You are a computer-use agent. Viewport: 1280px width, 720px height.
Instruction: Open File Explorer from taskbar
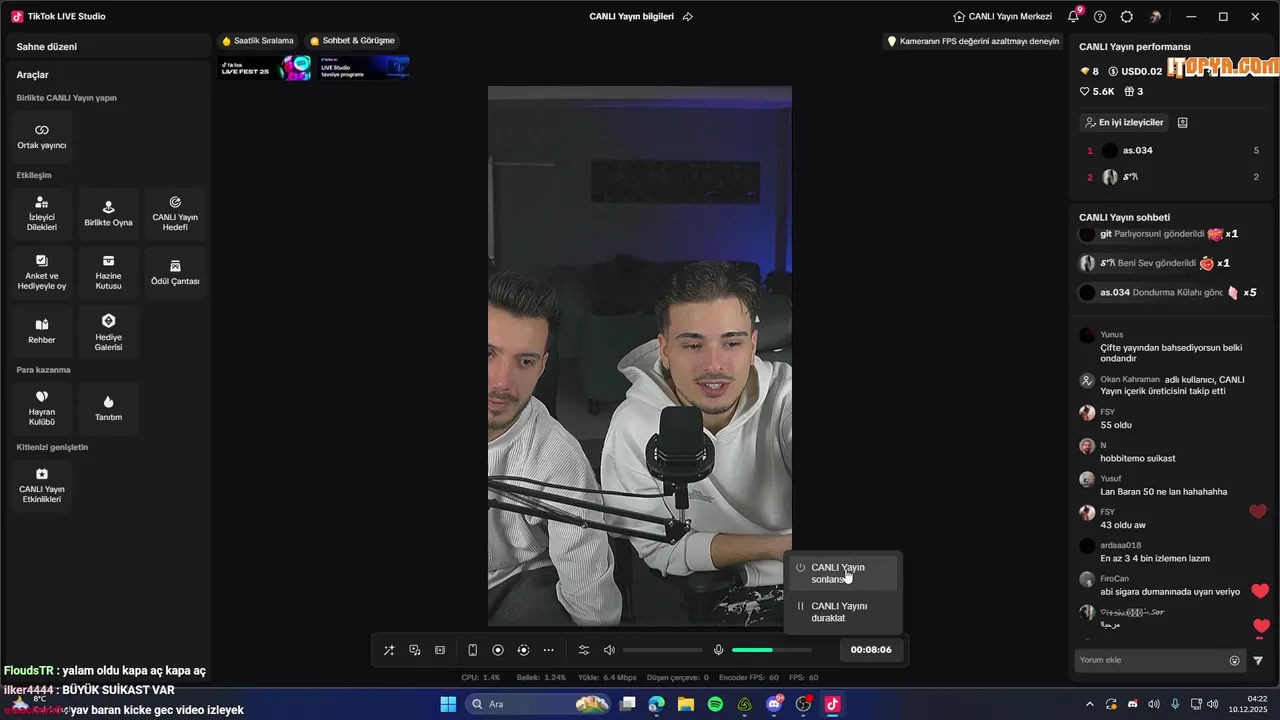click(686, 704)
